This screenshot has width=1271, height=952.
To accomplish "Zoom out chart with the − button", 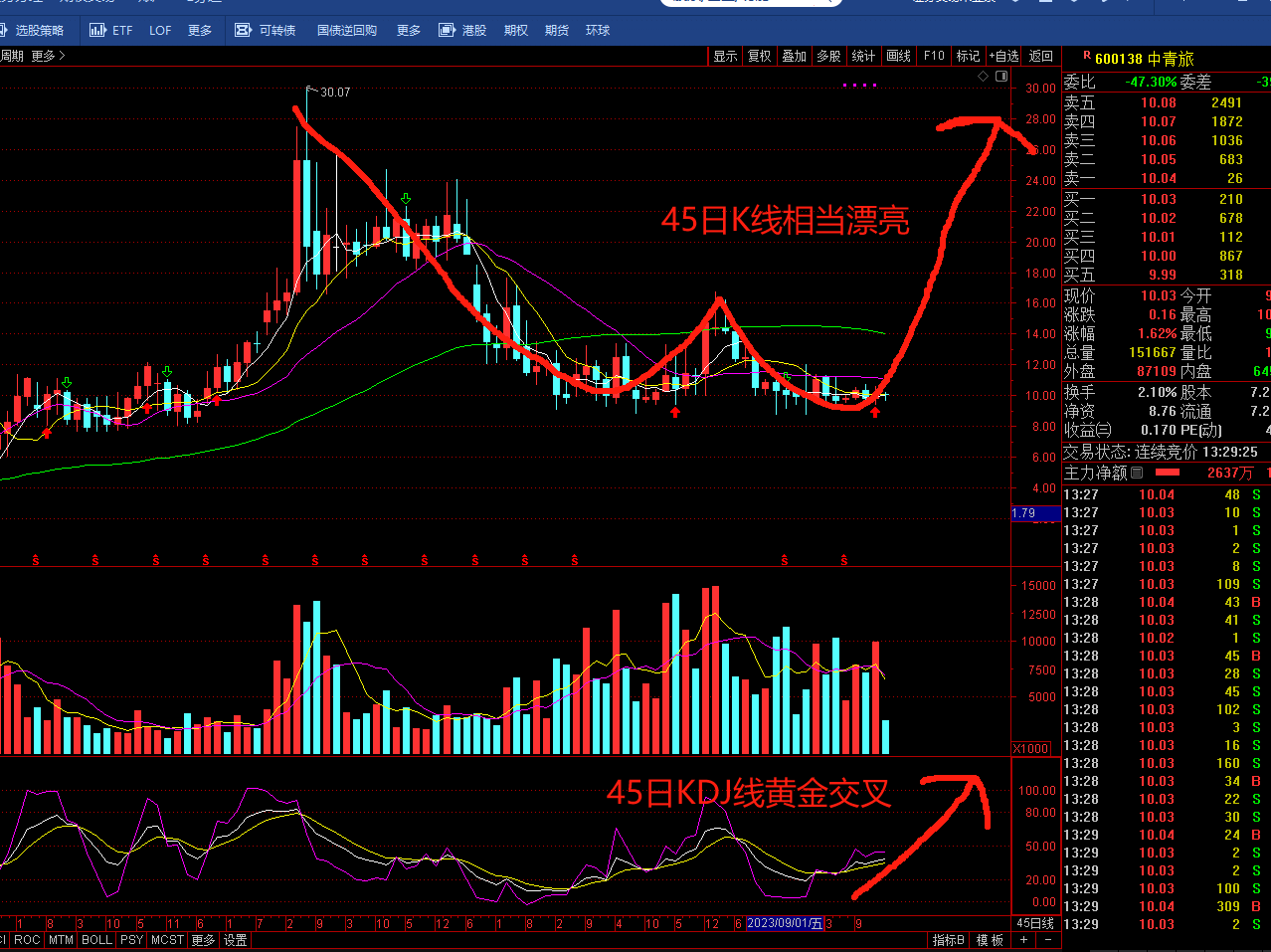I will (1049, 940).
